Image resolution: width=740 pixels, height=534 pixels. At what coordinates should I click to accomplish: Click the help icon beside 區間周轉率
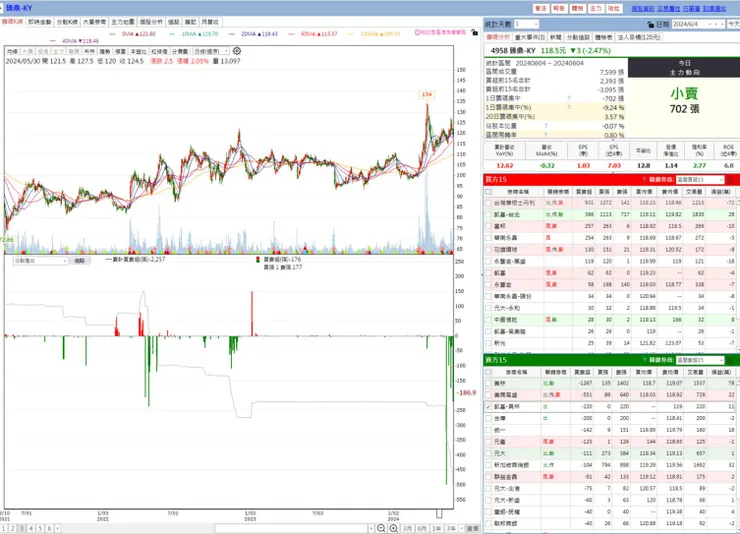pyautogui.click(x=546, y=135)
